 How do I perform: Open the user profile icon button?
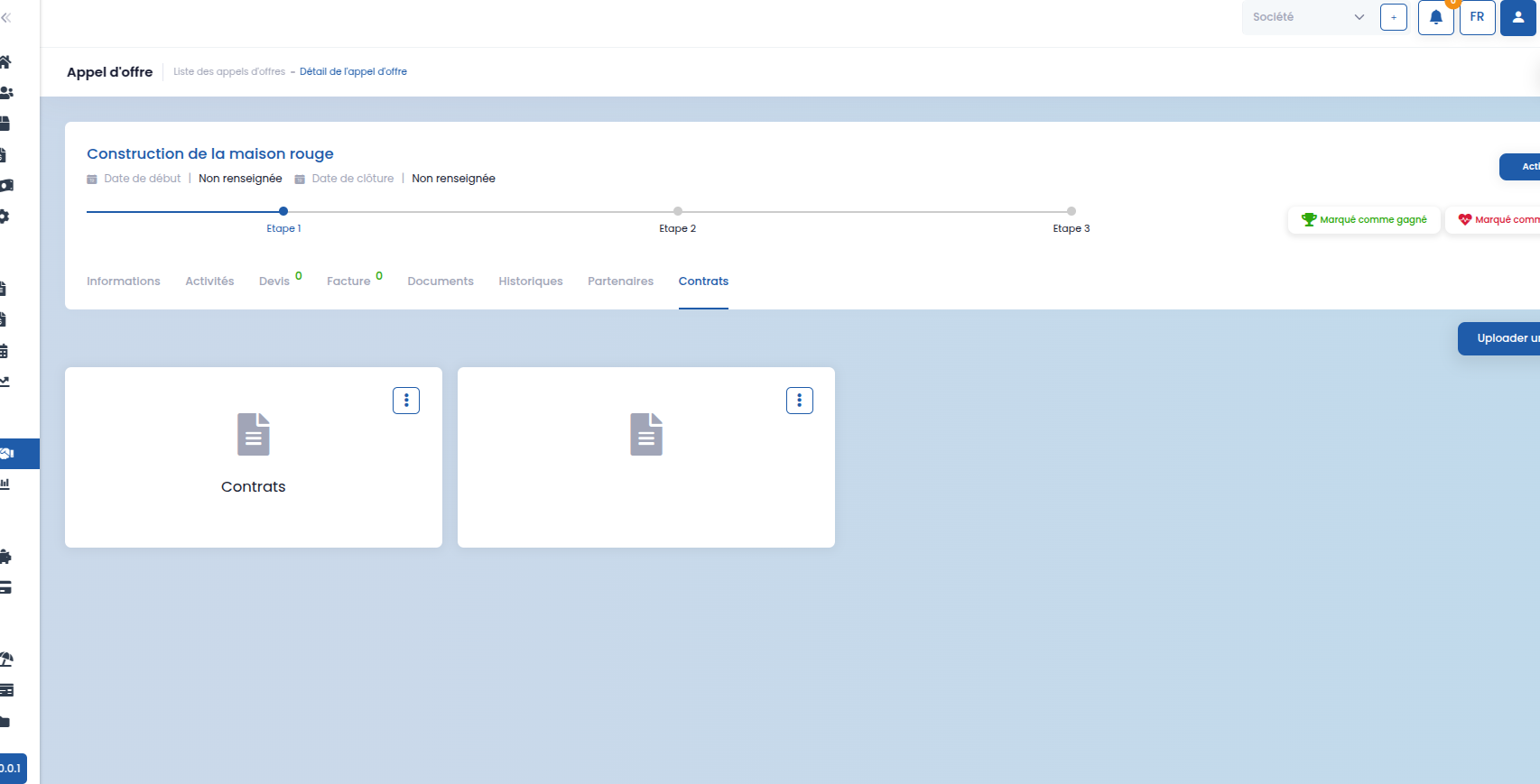tap(1518, 17)
